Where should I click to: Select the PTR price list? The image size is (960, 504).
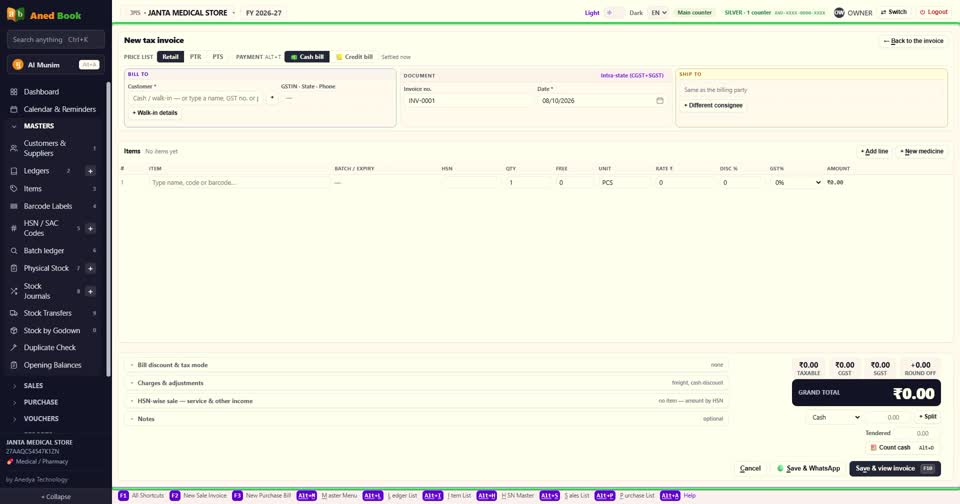pyautogui.click(x=195, y=57)
